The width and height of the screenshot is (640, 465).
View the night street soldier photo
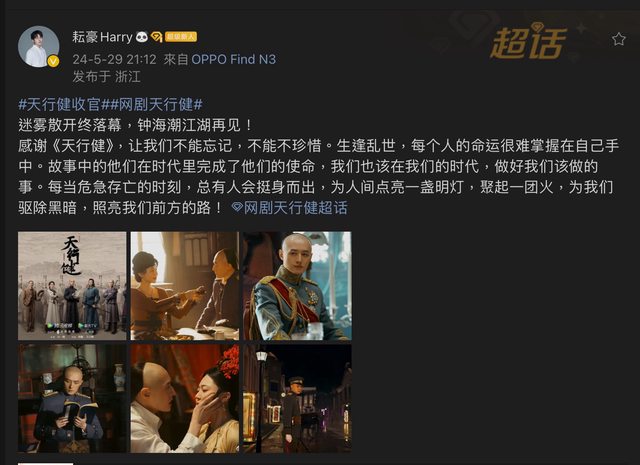[x=298, y=398]
